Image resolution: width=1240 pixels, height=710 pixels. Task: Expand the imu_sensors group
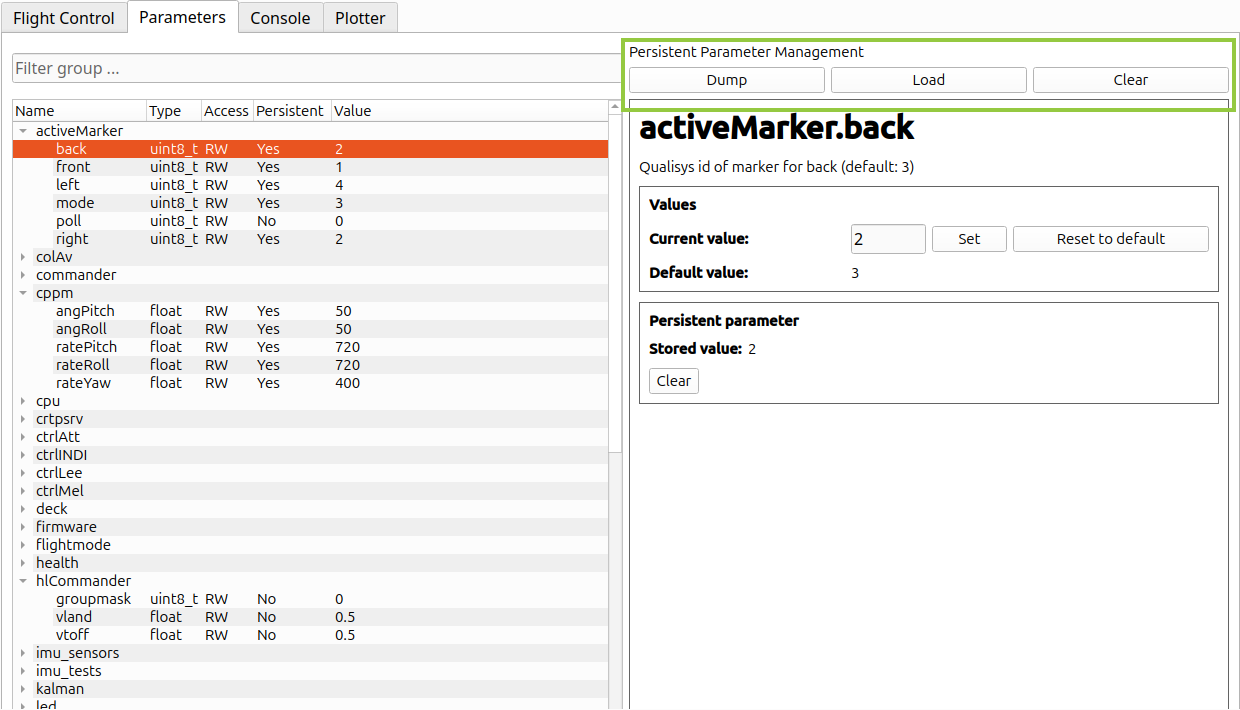point(23,653)
